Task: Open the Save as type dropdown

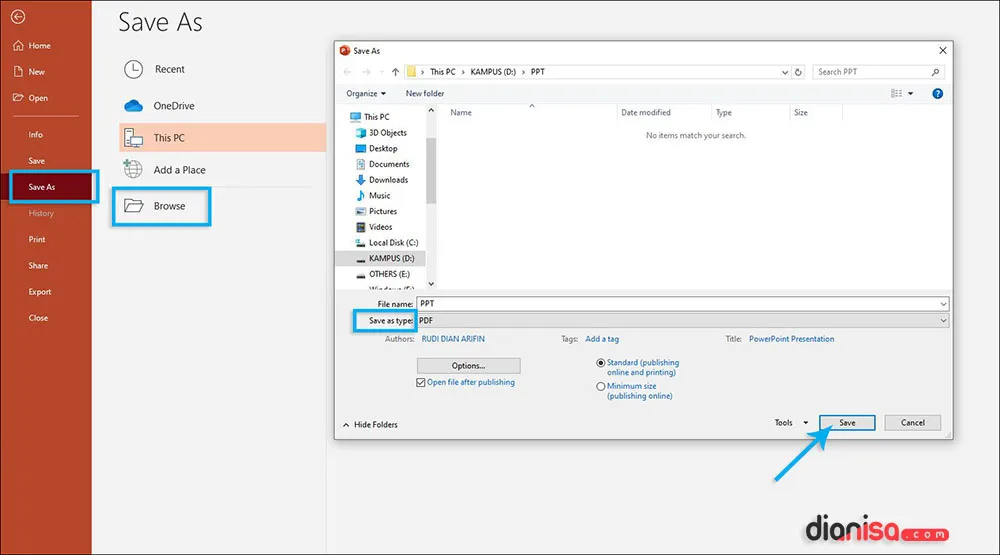Action: pos(682,320)
